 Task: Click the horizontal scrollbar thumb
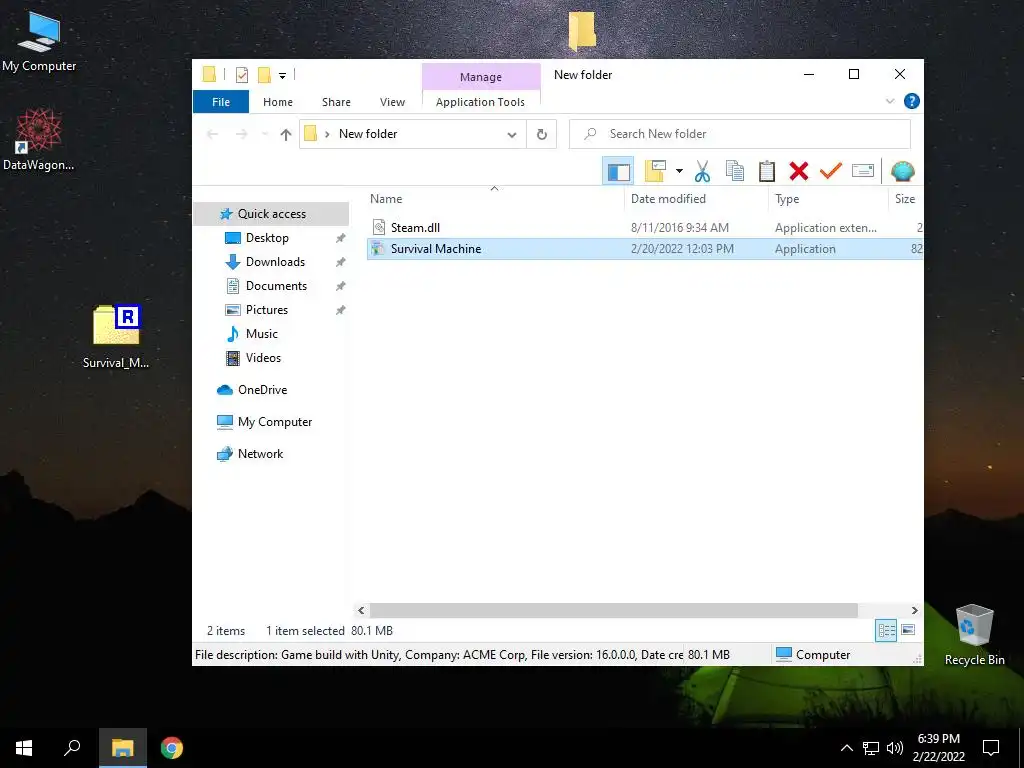tap(613, 611)
